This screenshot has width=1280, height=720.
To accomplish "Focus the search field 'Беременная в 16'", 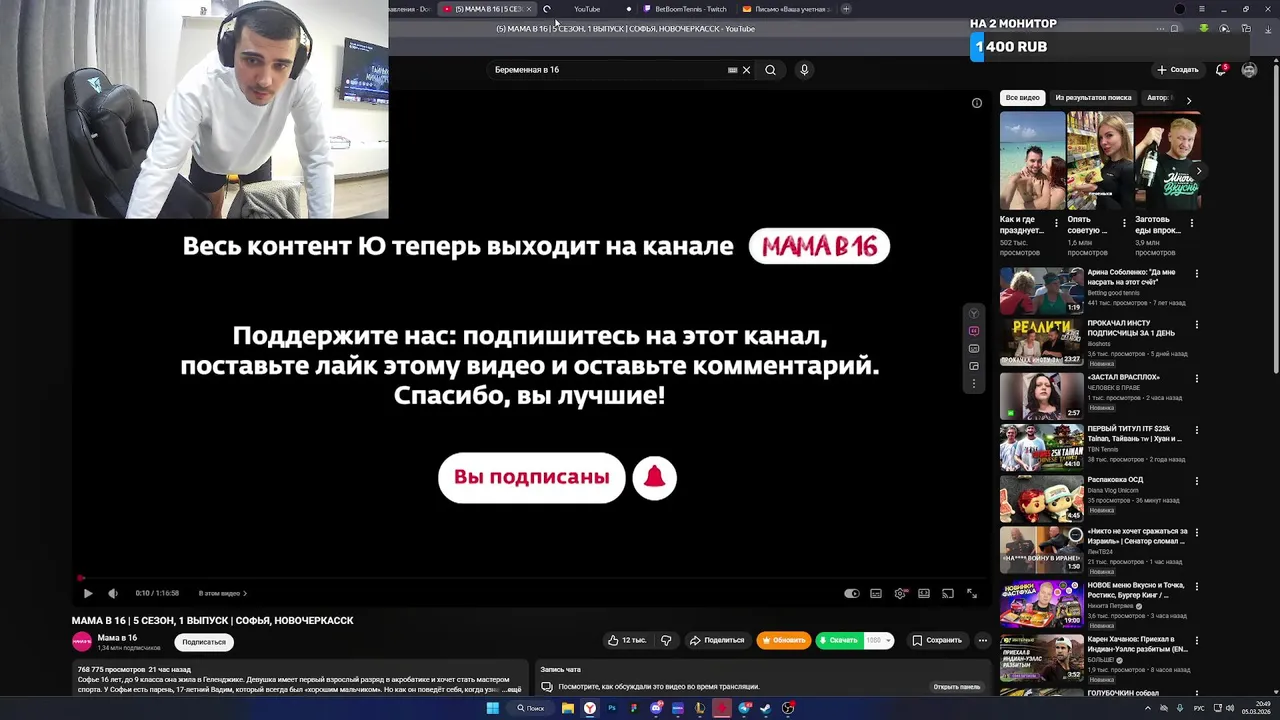I will pos(608,70).
